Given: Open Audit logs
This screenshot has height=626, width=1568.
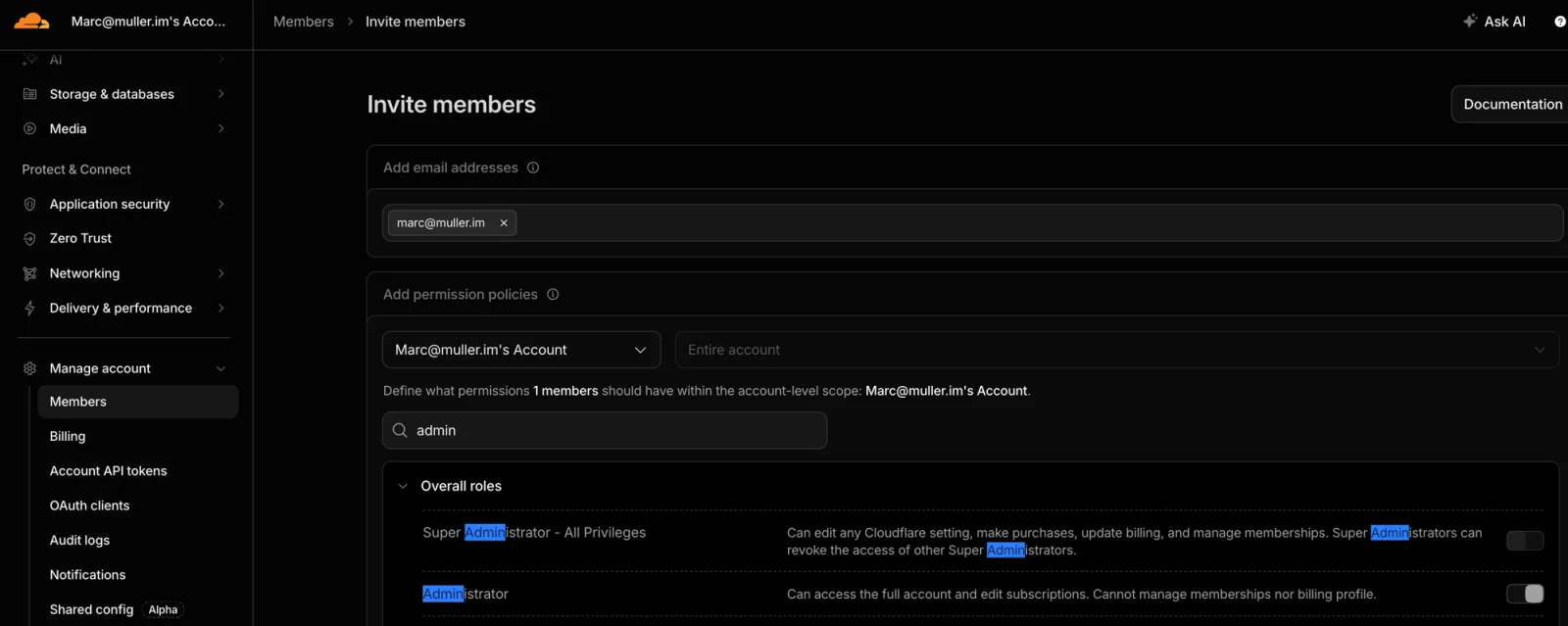Looking at the screenshot, I should tap(79, 540).
